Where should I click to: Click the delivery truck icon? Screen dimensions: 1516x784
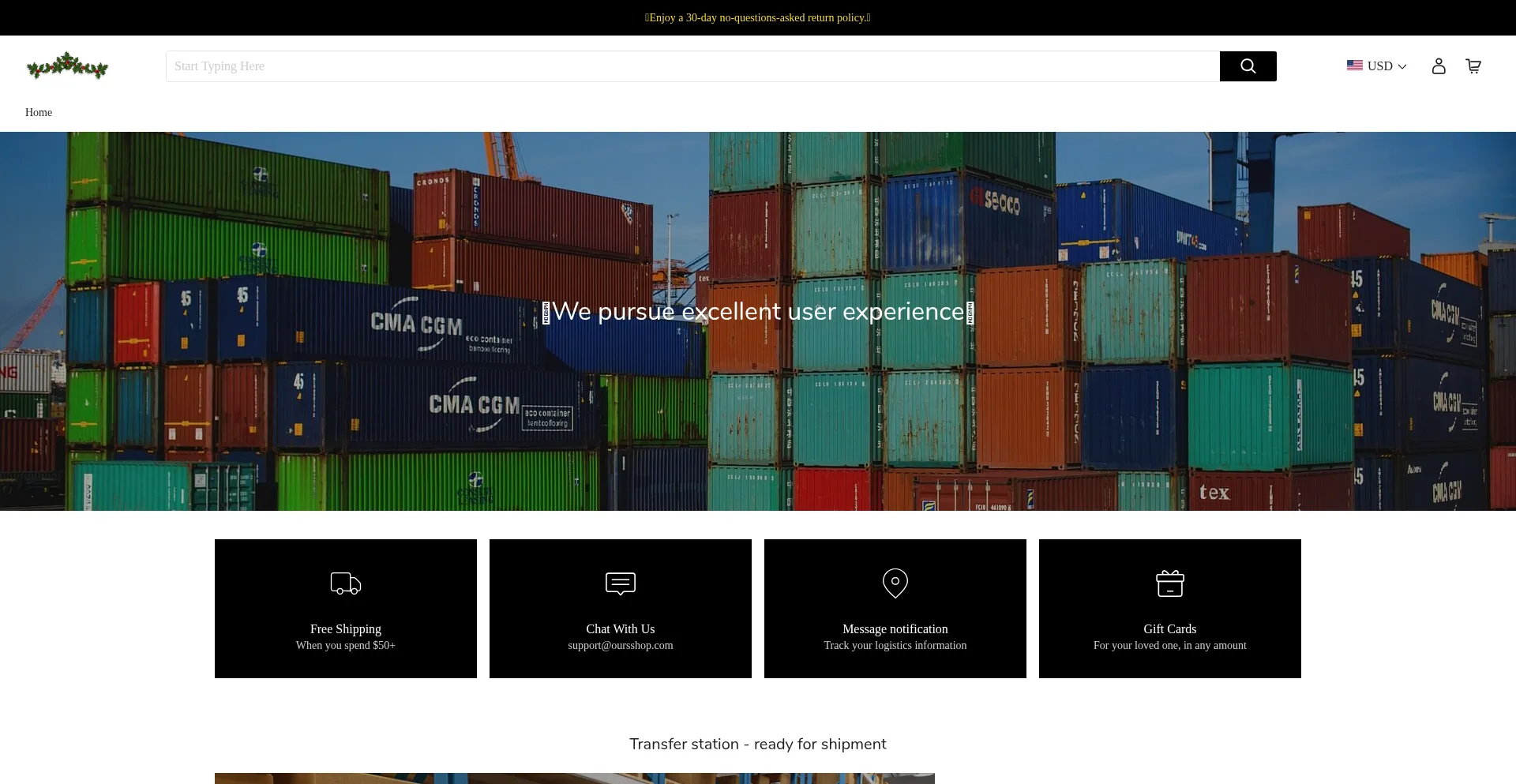point(346,583)
